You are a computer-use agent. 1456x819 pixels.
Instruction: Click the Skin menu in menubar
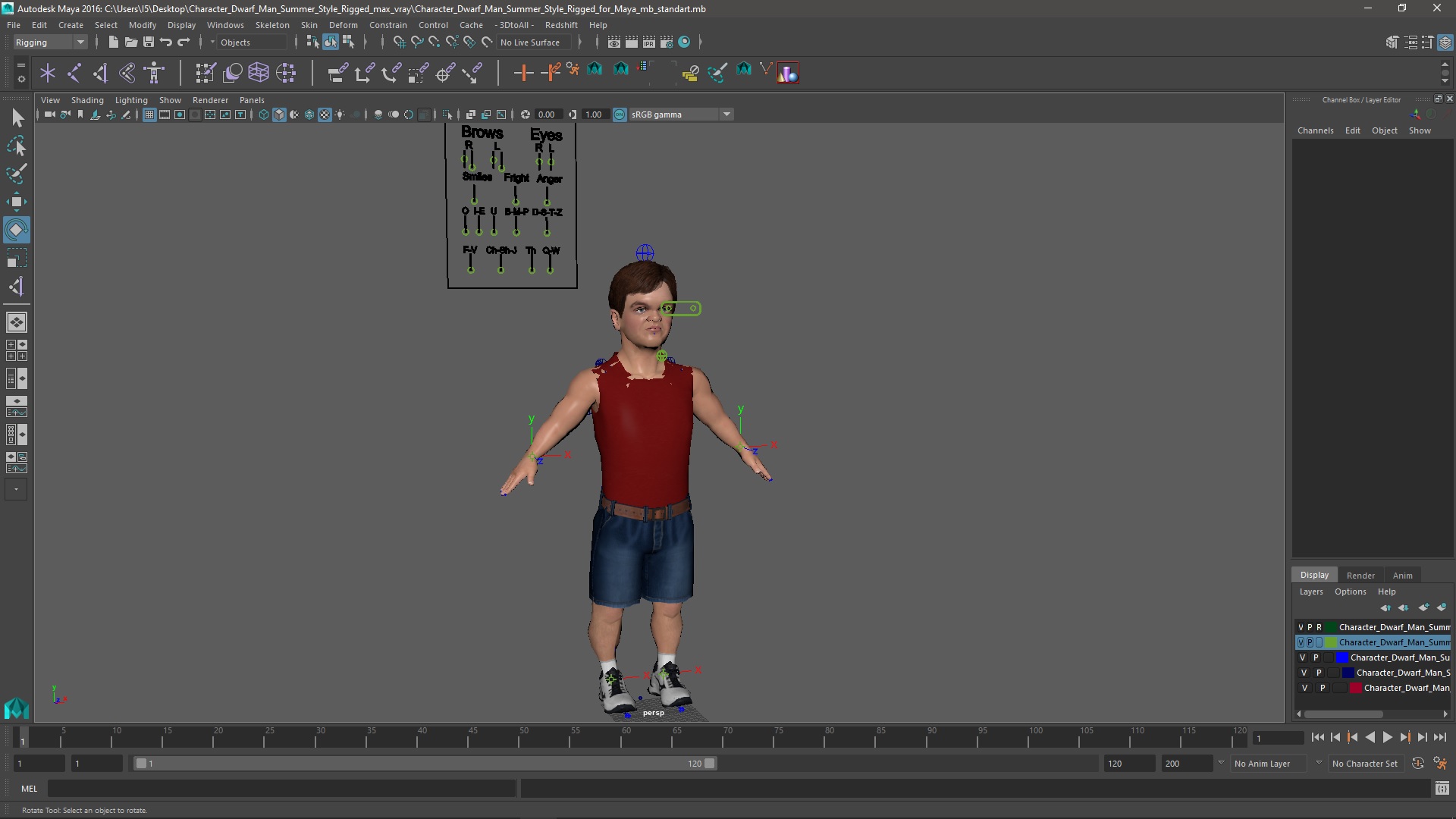(310, 24)
